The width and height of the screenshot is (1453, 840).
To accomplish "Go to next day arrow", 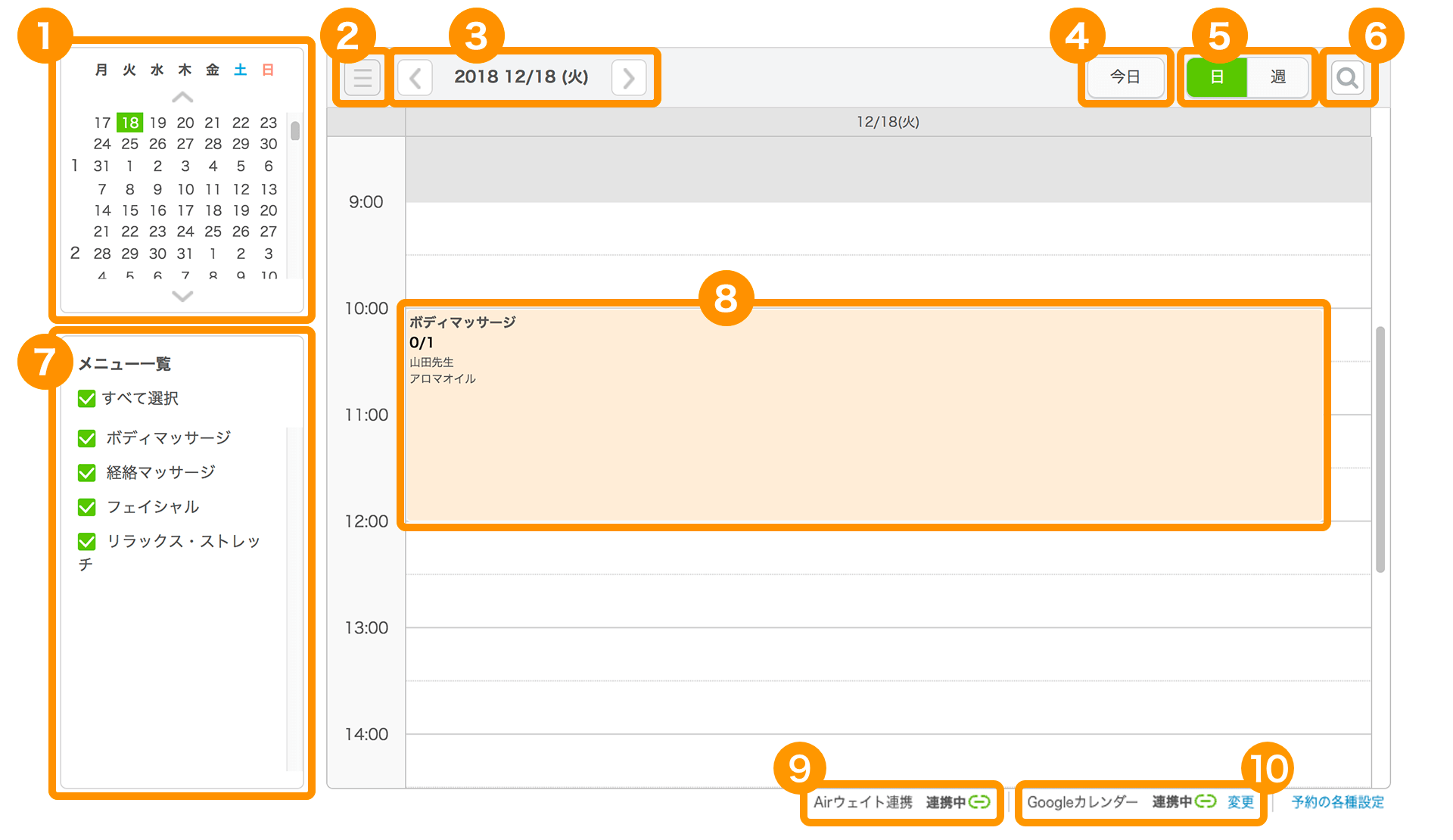I will [x=628, y=77].
